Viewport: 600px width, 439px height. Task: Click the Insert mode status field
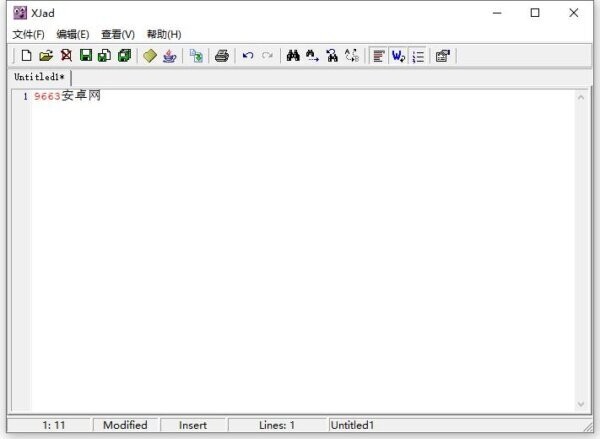coord(192,425)
